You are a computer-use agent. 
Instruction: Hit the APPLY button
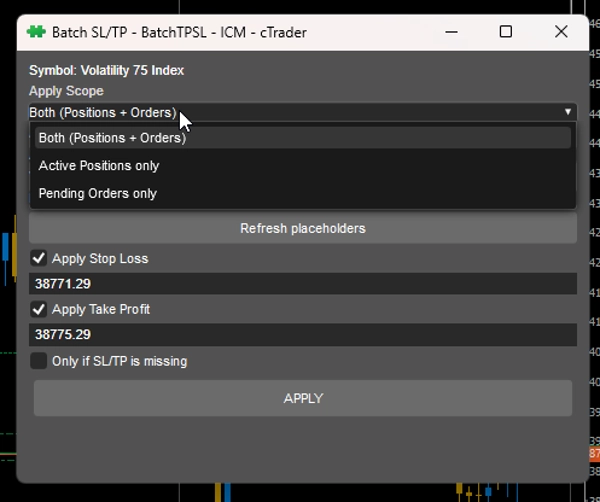[303, 398]
